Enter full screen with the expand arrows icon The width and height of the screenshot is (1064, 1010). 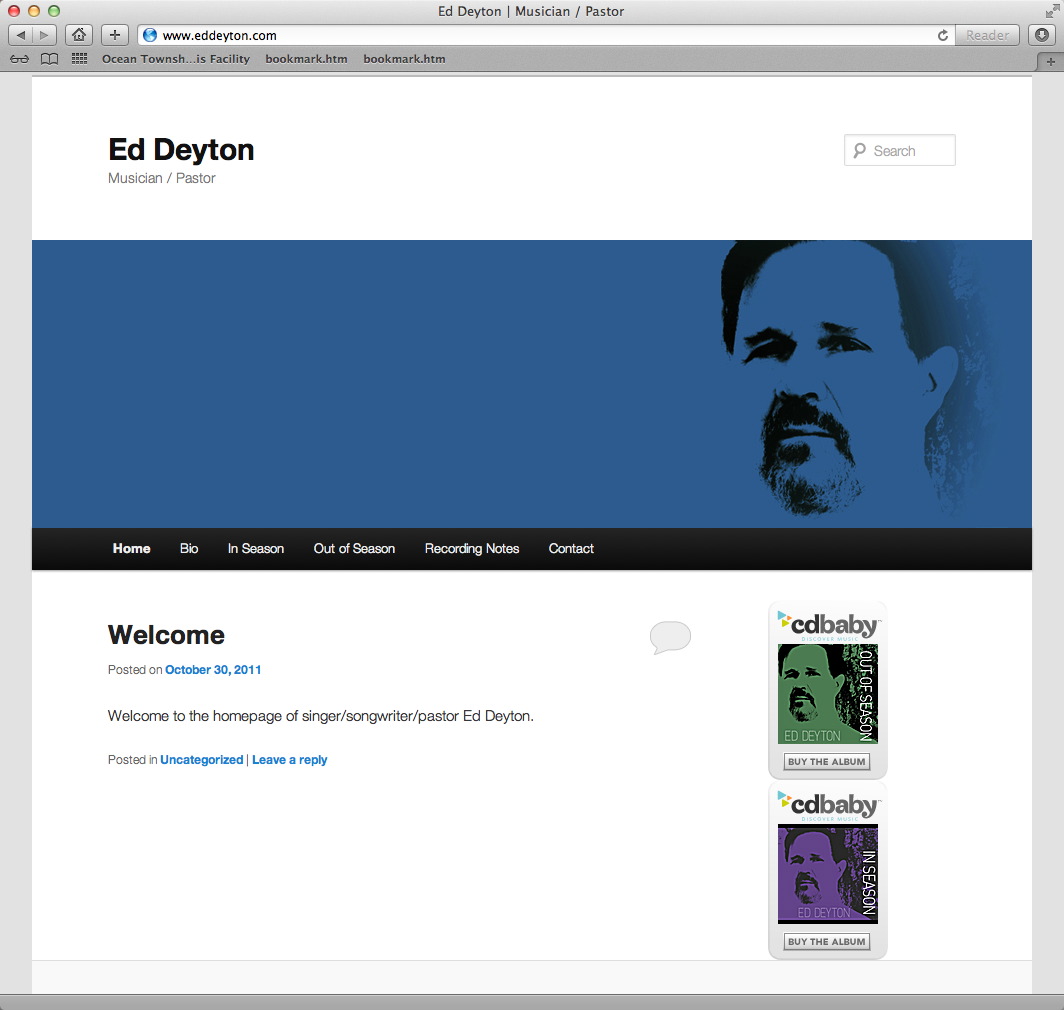[1052, 11]
